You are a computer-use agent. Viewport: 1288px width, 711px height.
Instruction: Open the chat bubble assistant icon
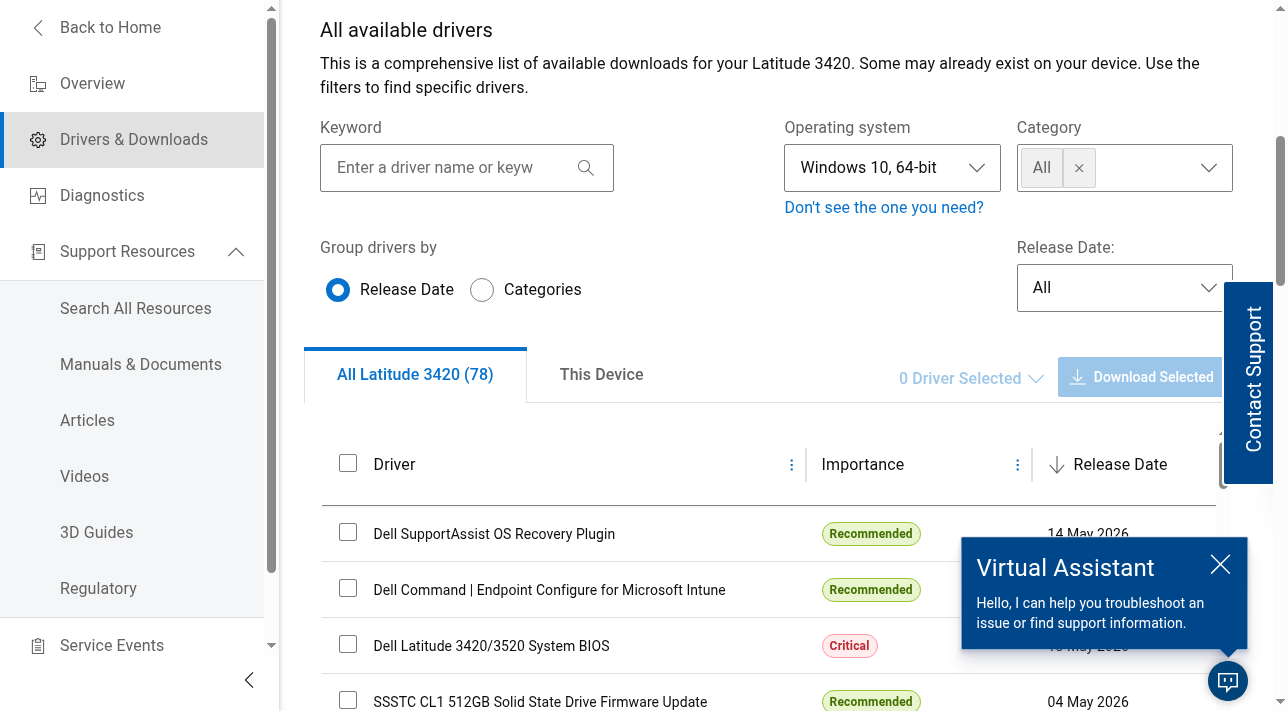[x=1228, y=681]
